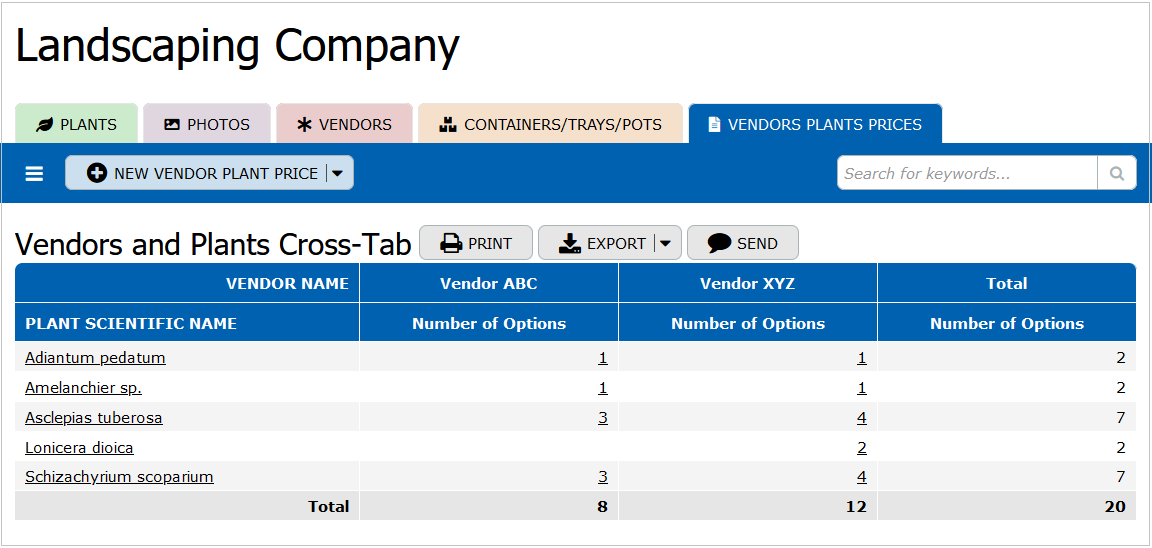Click Vendor XYZ count for Lonicera dioica

(862, 447)
